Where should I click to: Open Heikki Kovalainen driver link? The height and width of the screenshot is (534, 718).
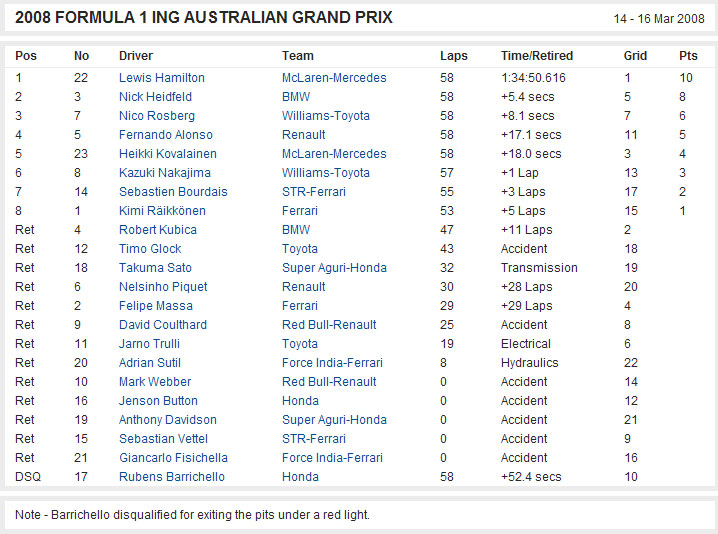(168, 154)
